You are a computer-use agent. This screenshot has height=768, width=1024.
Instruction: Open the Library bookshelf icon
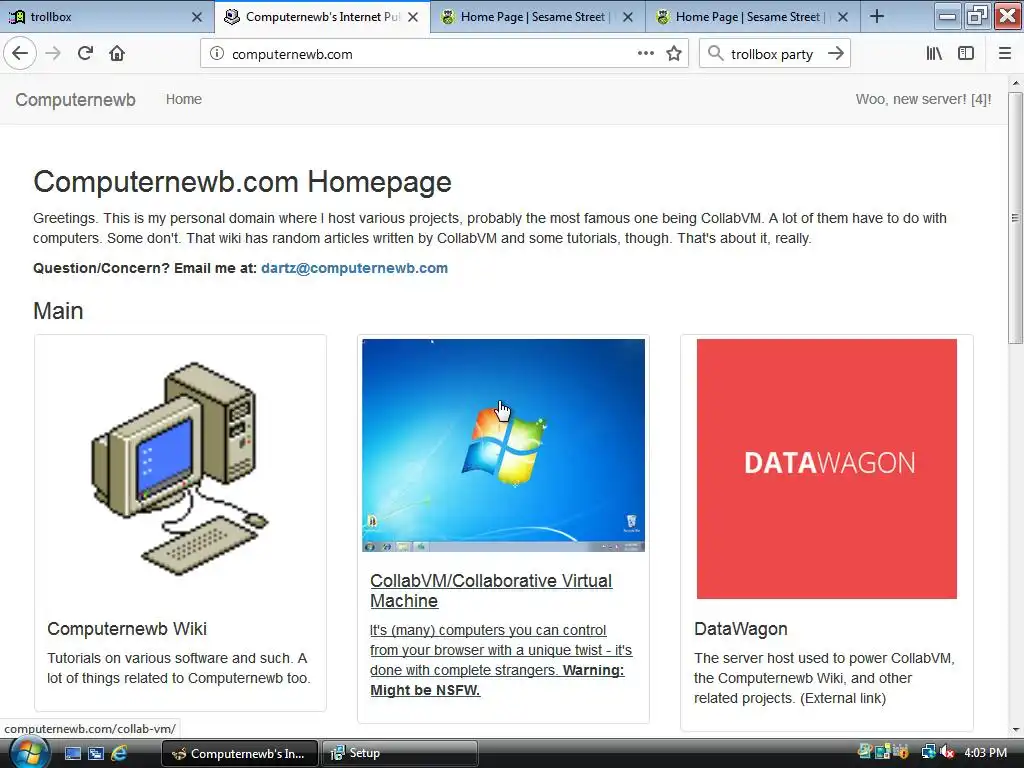tap(934, 54)
